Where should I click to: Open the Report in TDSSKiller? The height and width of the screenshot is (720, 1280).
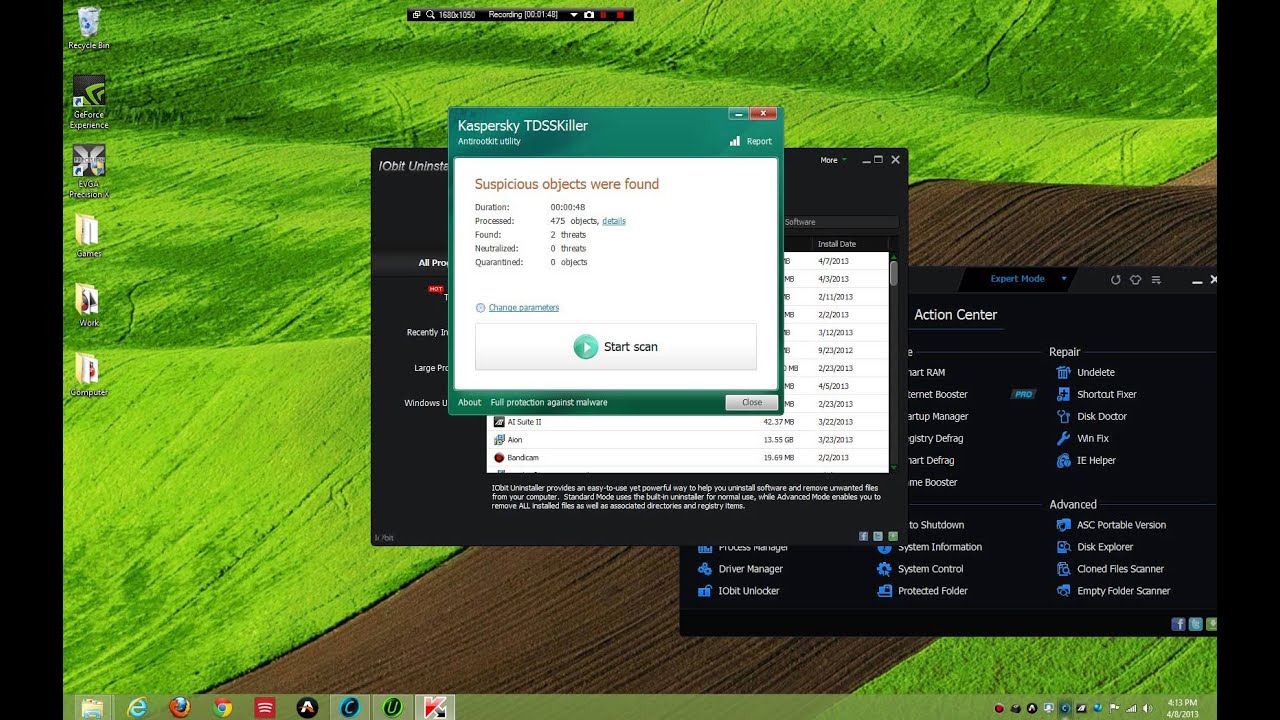tap(751, 141)
